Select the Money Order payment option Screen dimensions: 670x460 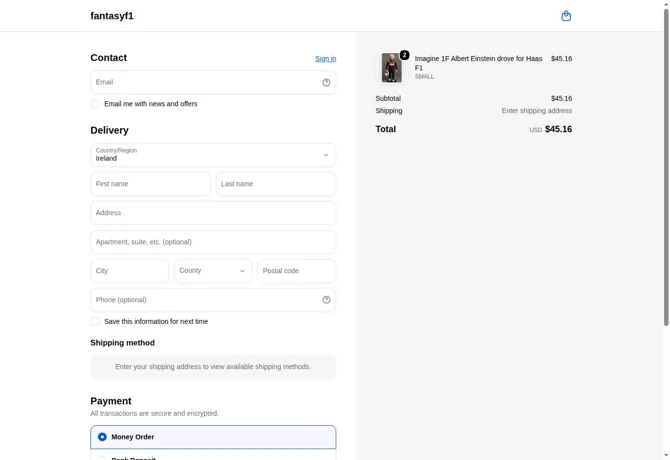point(213,437)
